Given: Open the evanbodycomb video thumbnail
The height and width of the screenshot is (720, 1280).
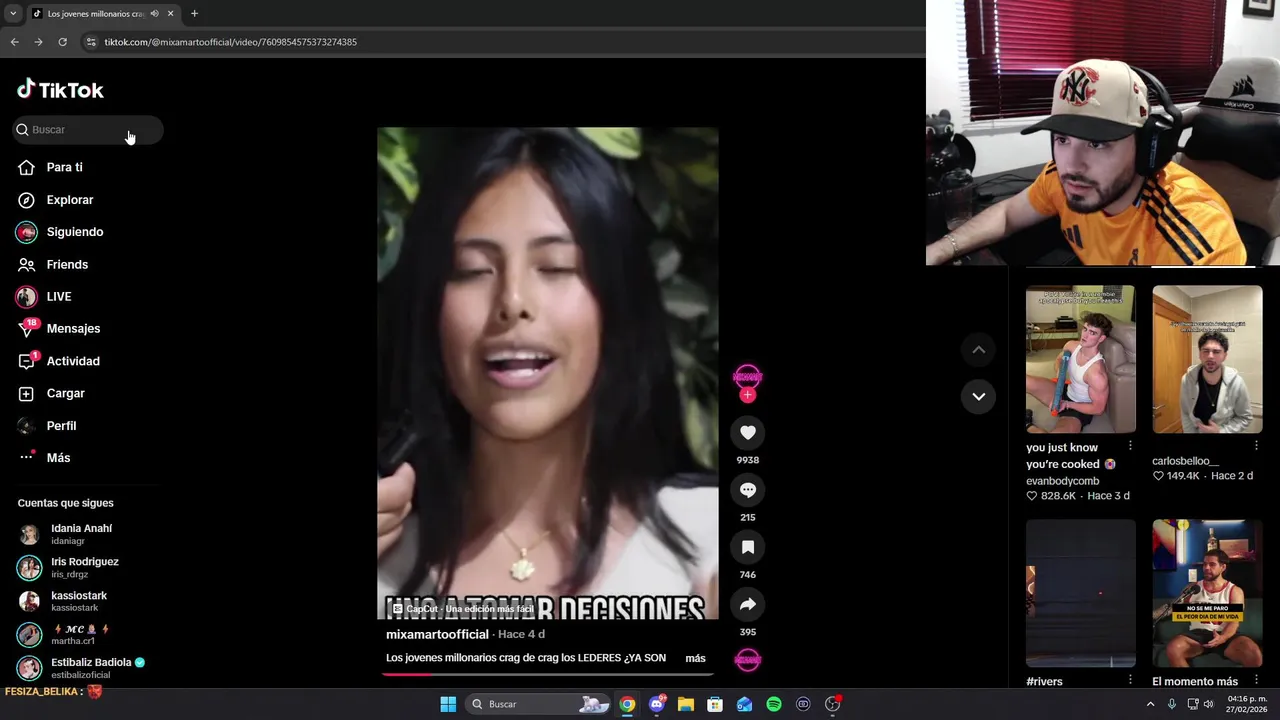Looking at the screenshot, I should 1080,359.
